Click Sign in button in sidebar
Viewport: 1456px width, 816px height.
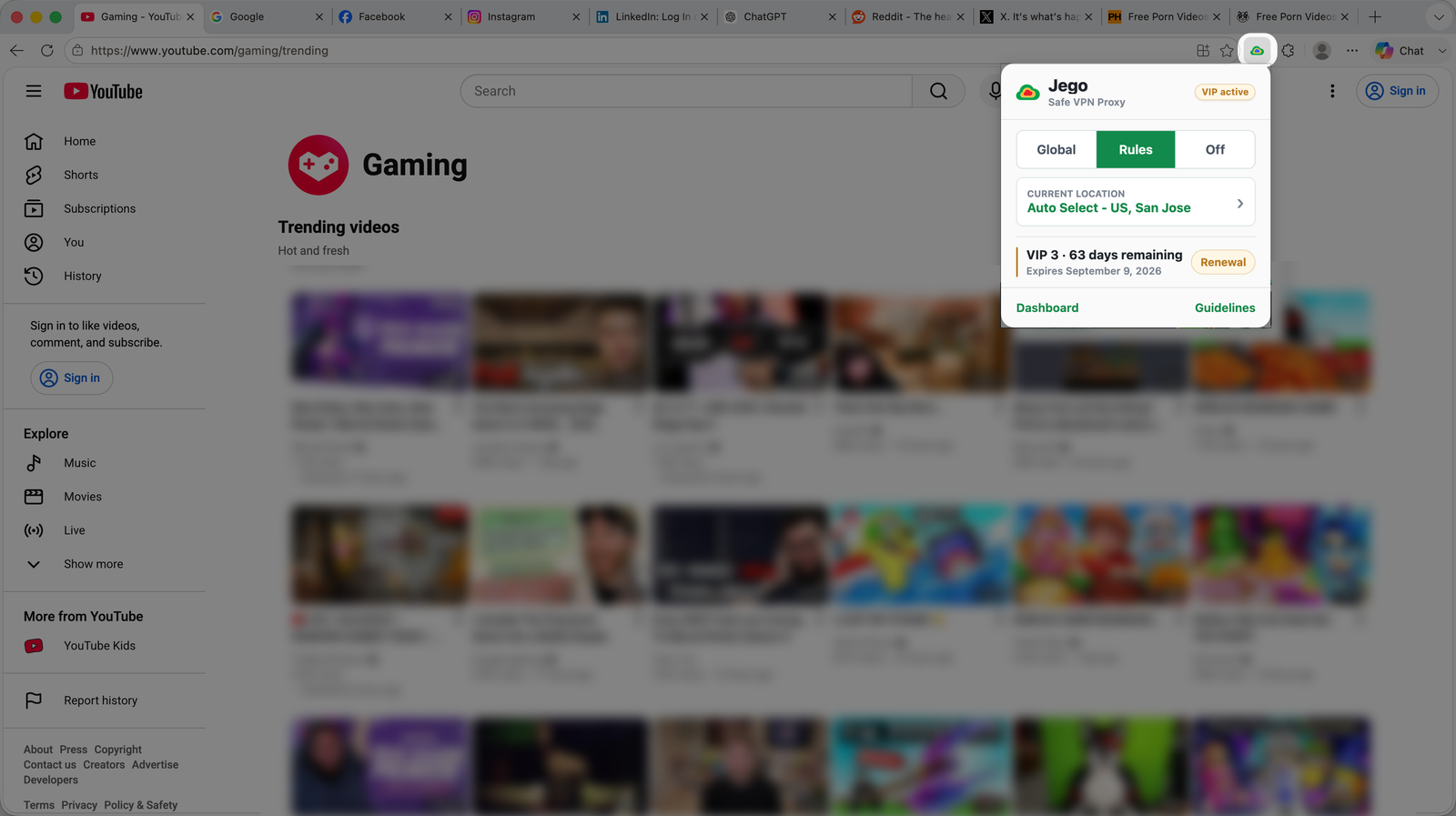pyautogui.click(x=71, y=378)
